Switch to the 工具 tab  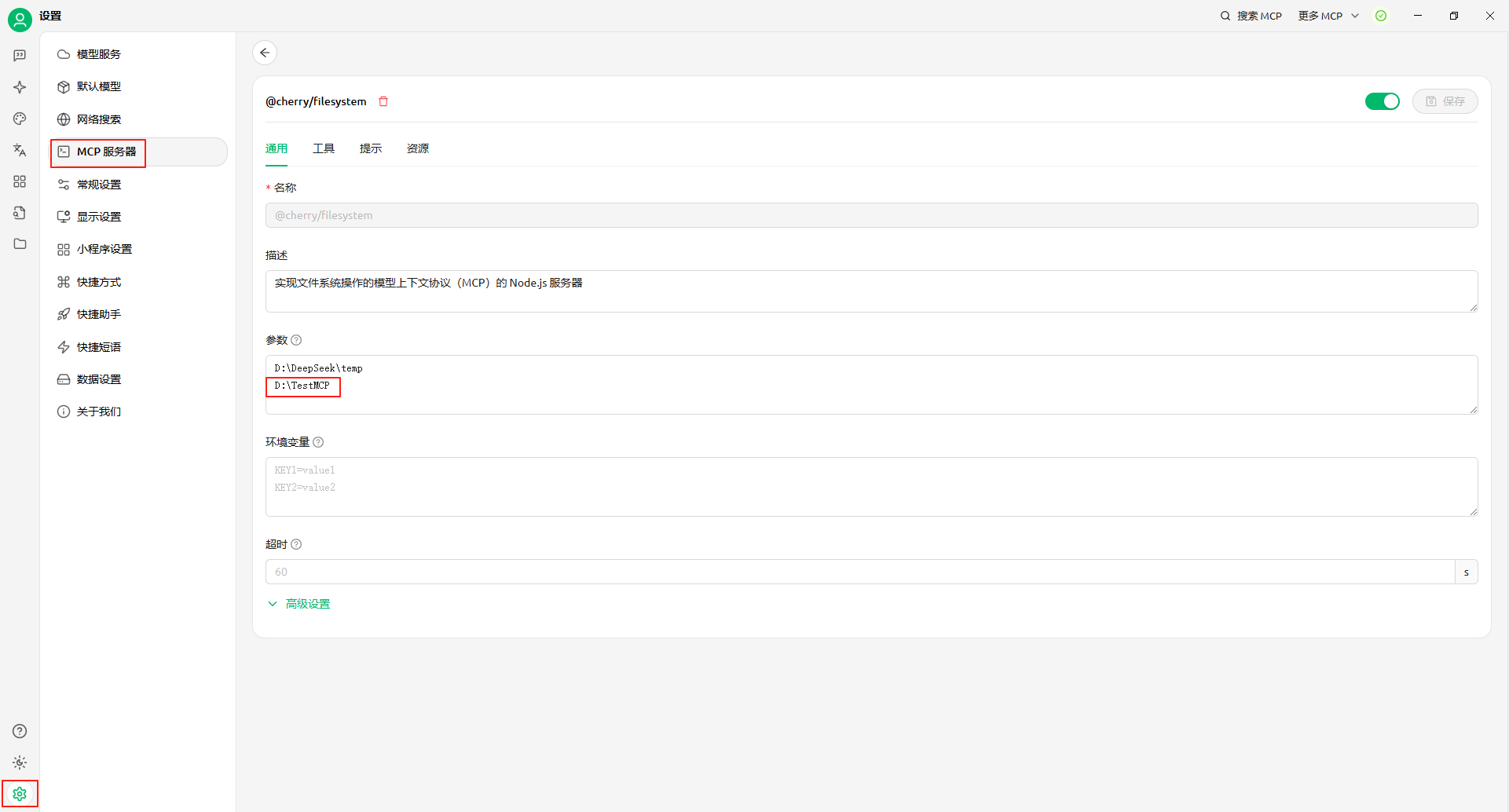tap(324, 148)
